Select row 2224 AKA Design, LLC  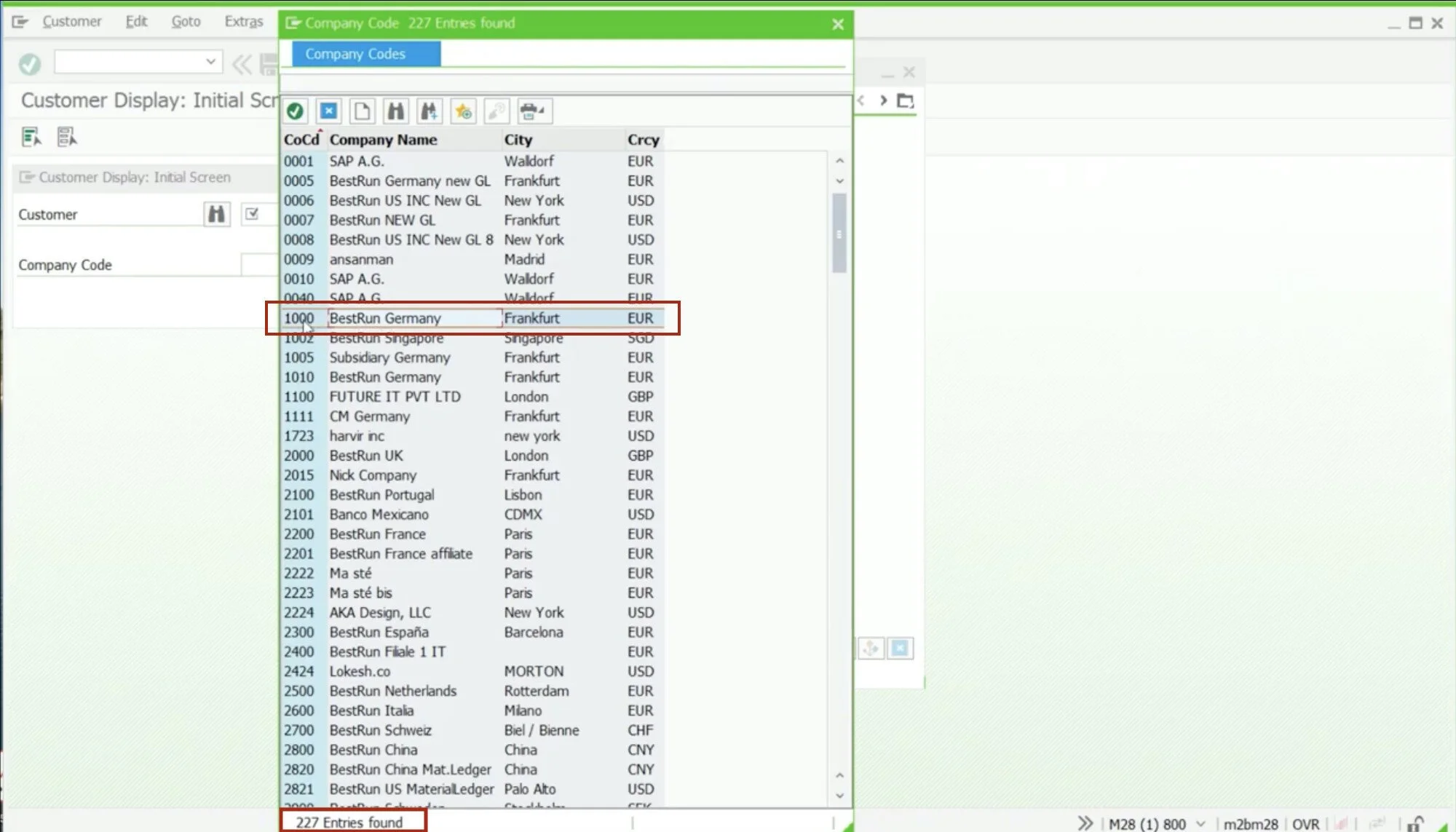[x=472, y=613]
